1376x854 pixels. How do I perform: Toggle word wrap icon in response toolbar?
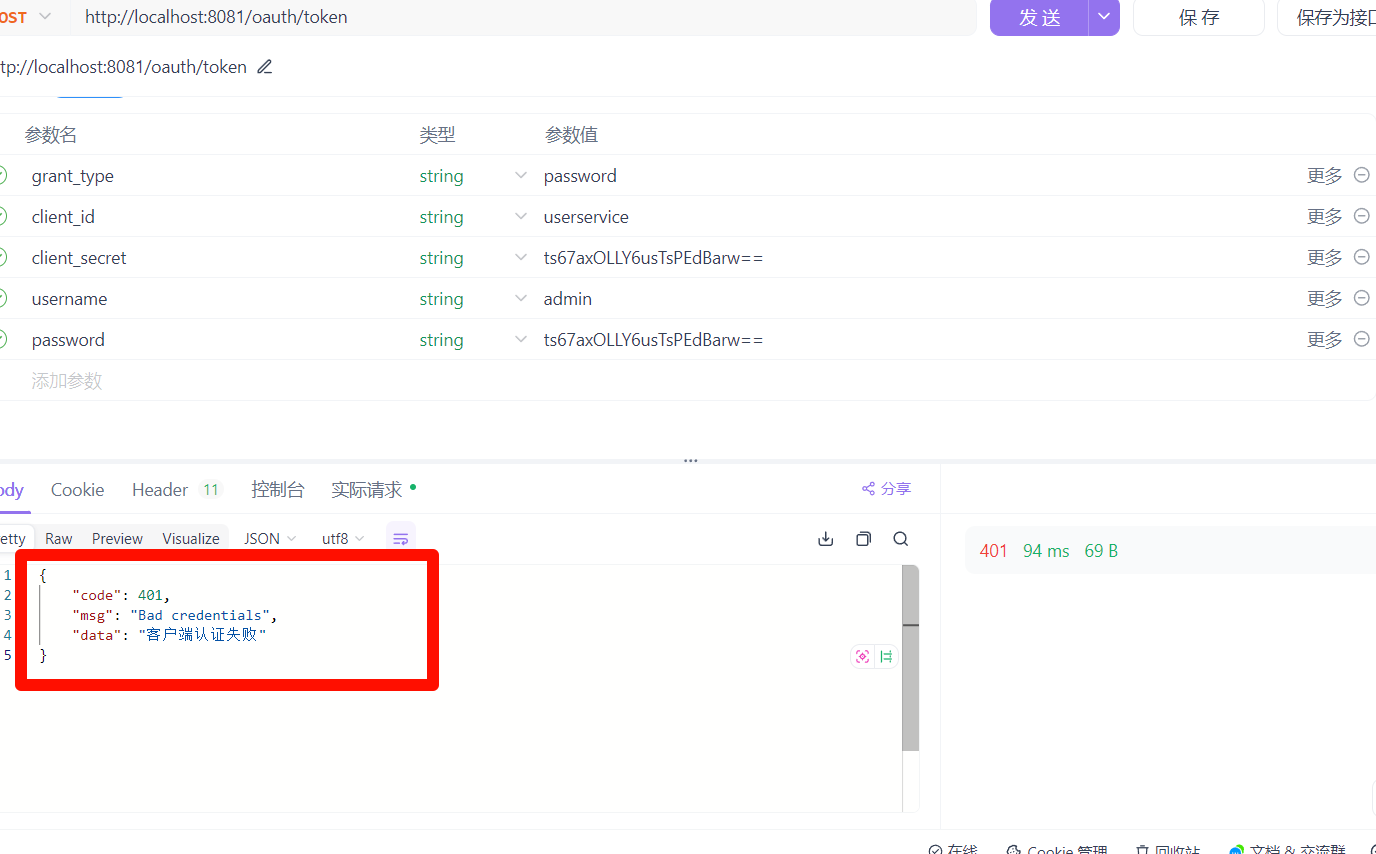point(400,539)
